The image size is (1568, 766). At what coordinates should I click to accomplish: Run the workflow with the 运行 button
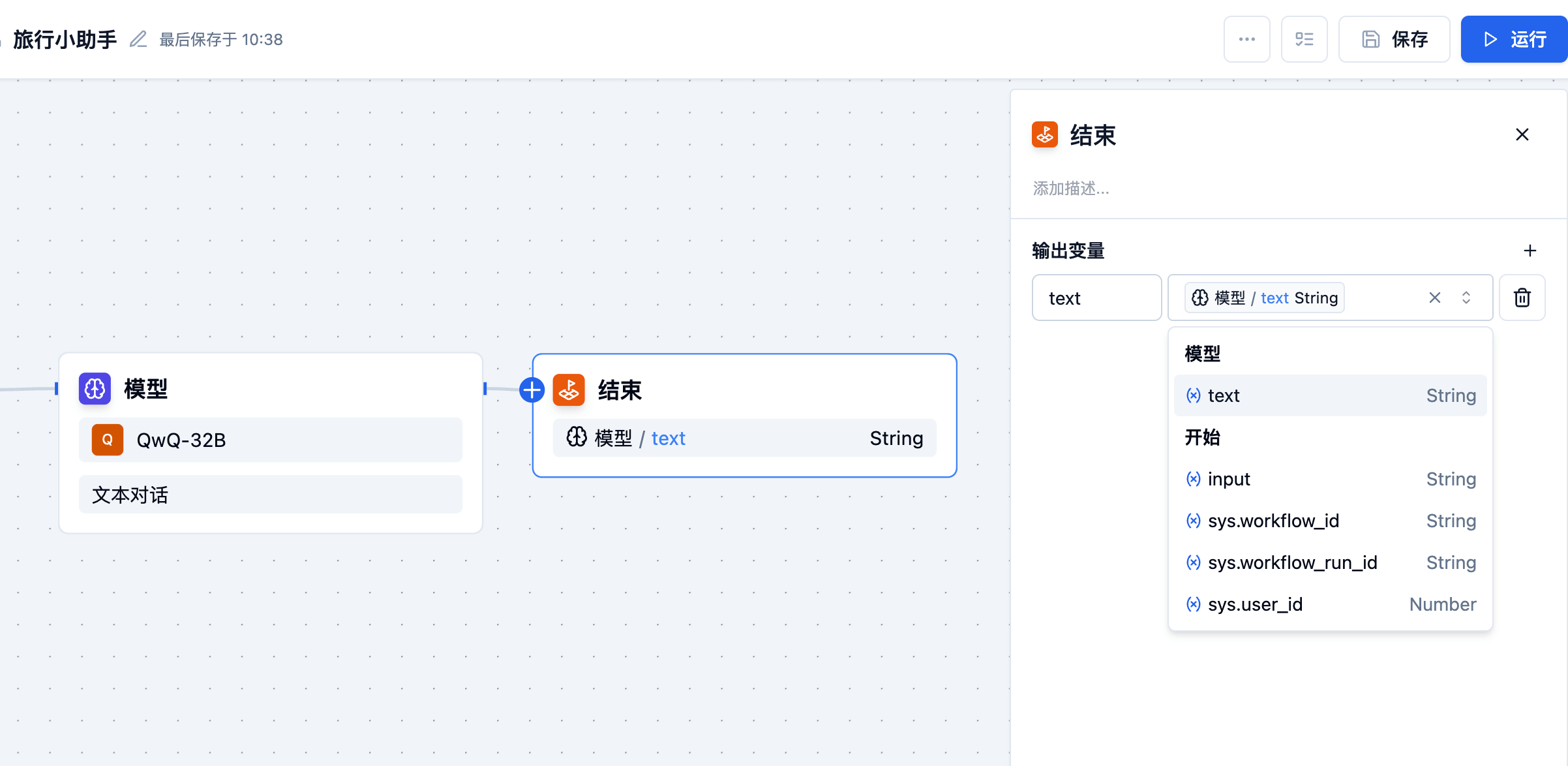point(1513,39)
